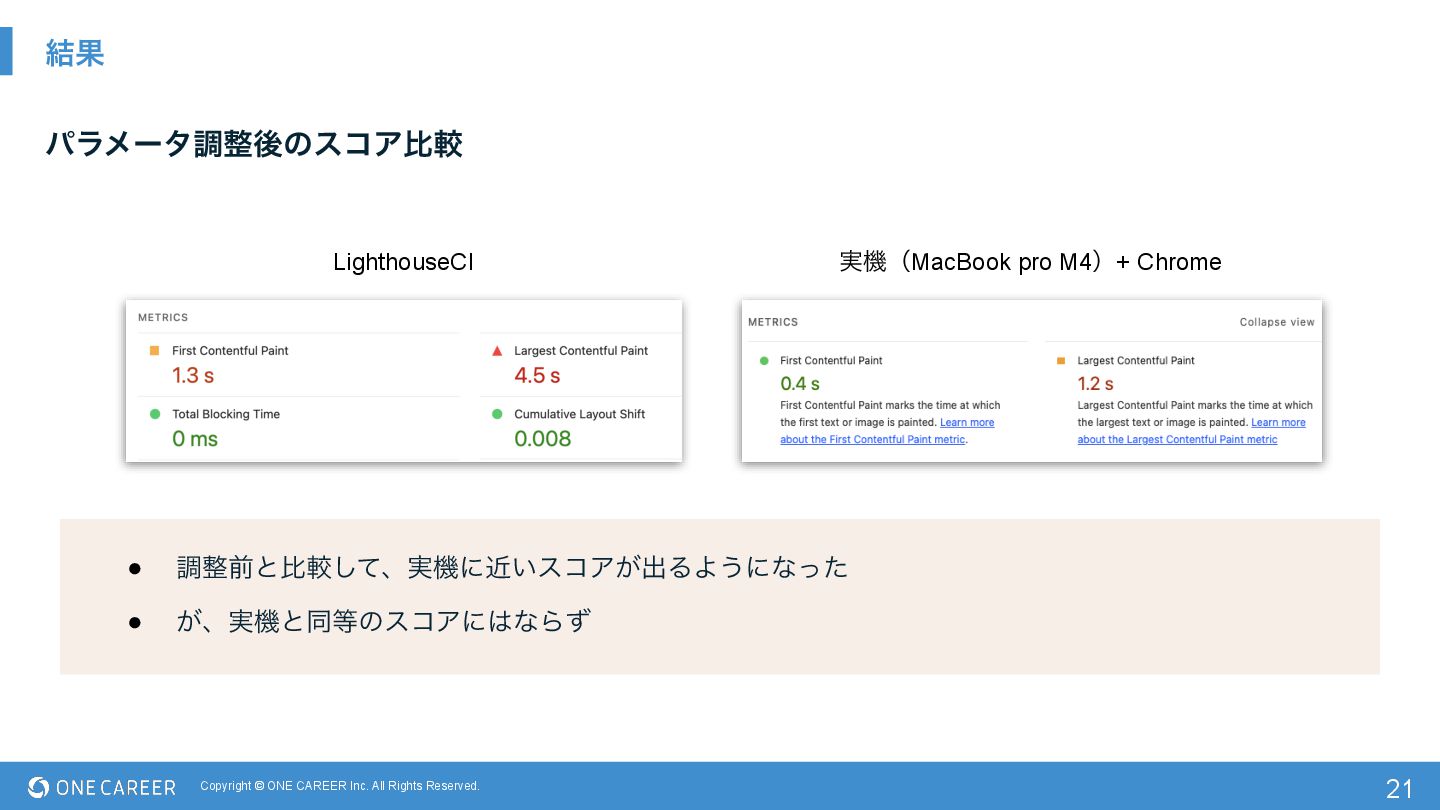This screenshot has width=1440, height=810.
Task: Click the 0.008 value
Action: click(543, 439)
